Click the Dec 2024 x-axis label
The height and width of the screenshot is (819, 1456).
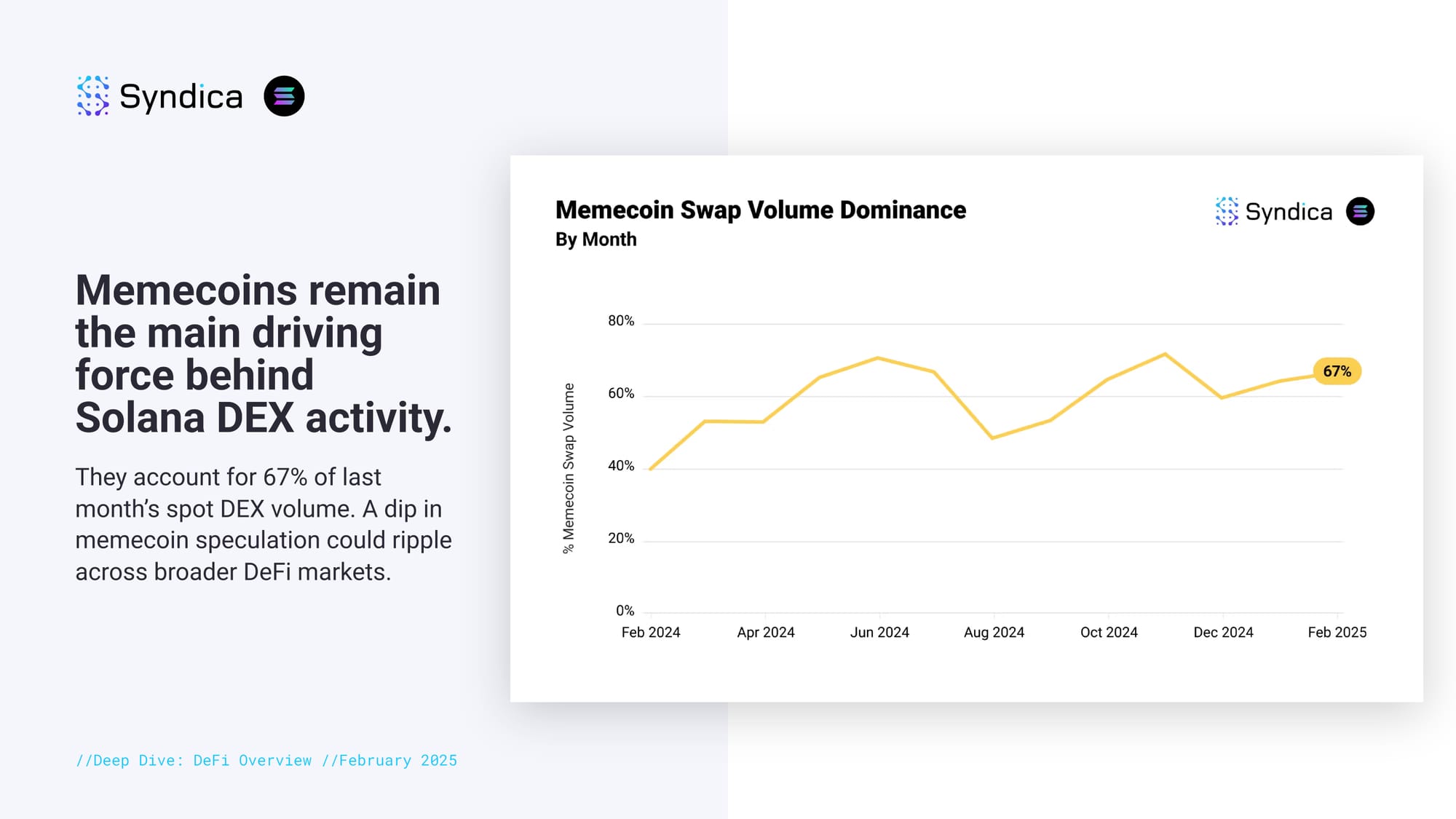(1223, 632)
